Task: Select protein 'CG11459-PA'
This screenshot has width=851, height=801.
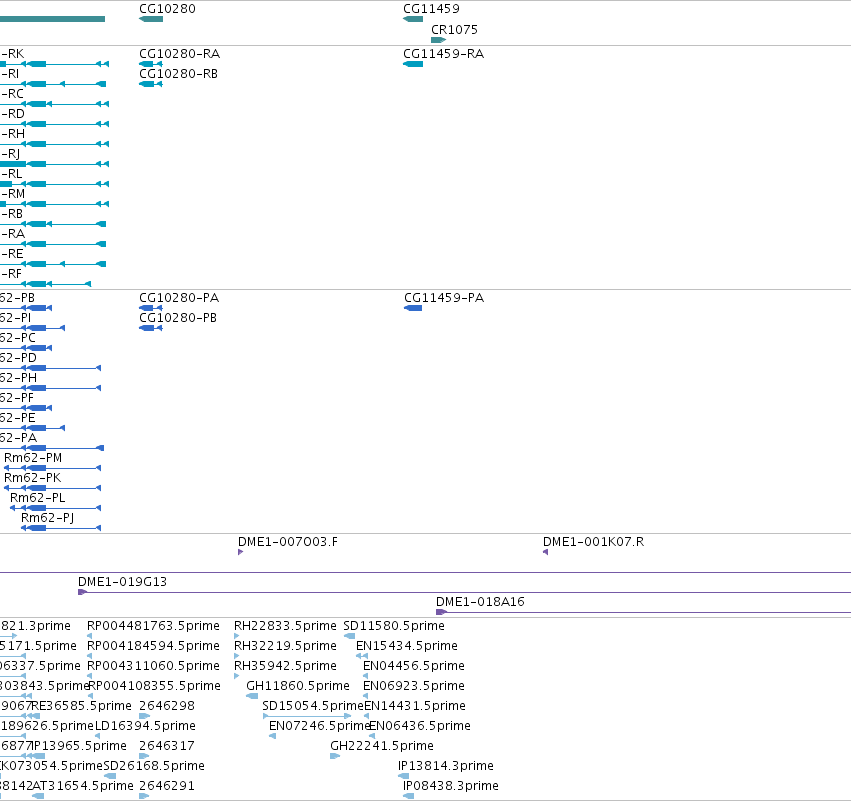Action: (x=444, y=298)
